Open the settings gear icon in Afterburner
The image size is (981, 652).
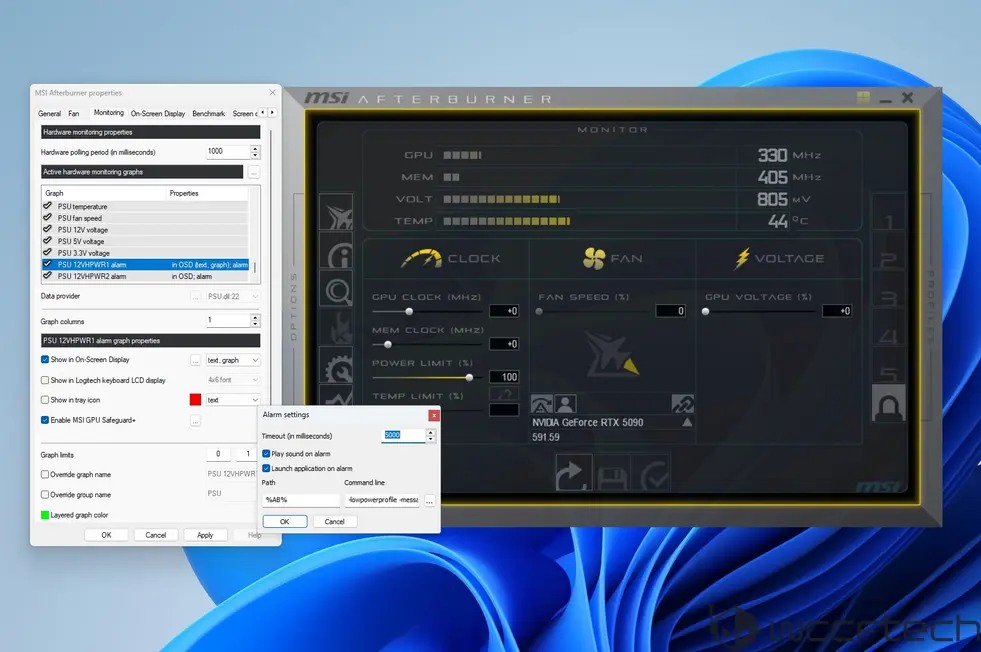pyautogui.click(x=338, y=367)
